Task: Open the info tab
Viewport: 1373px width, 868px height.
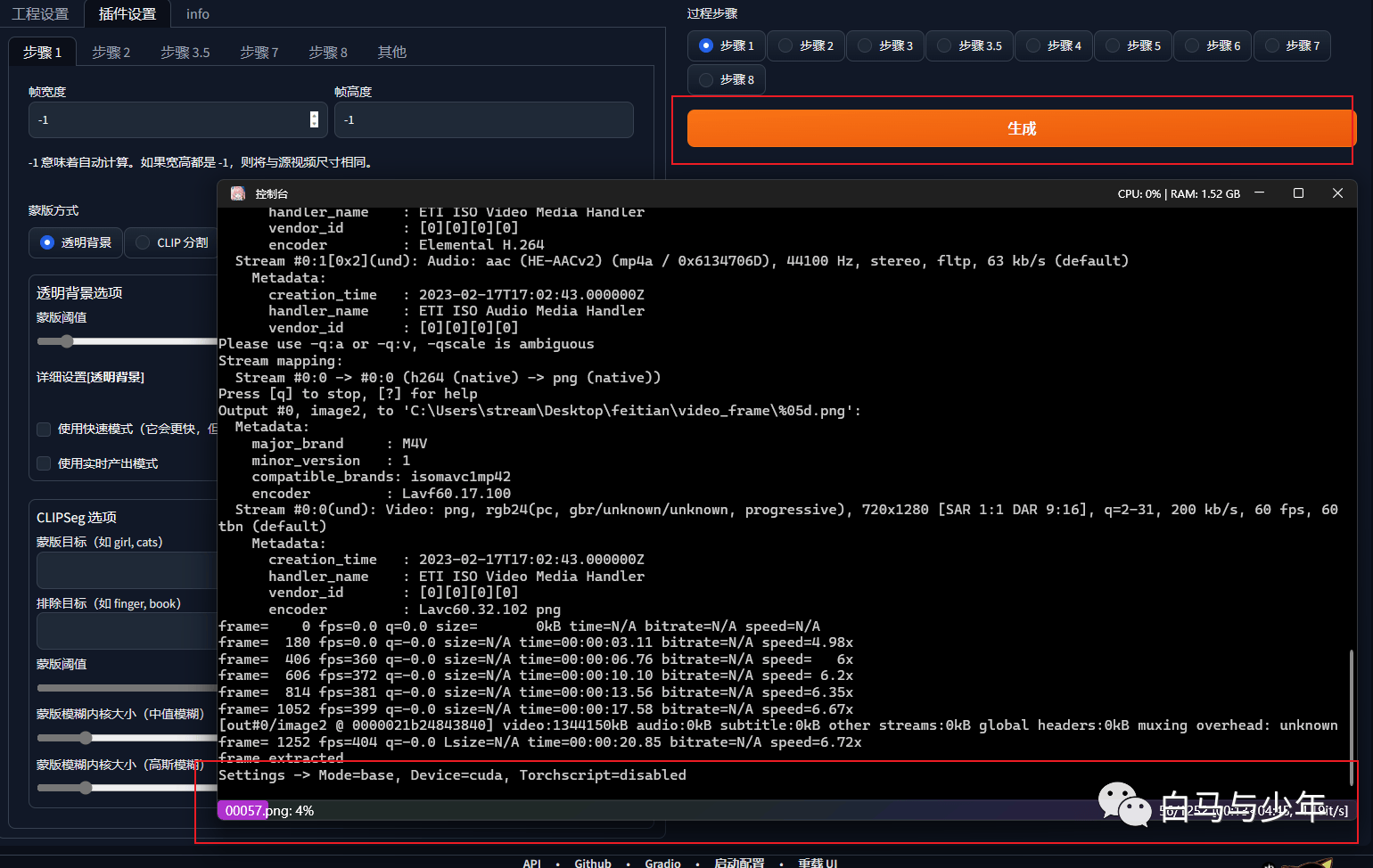Action: coord(198,14)
